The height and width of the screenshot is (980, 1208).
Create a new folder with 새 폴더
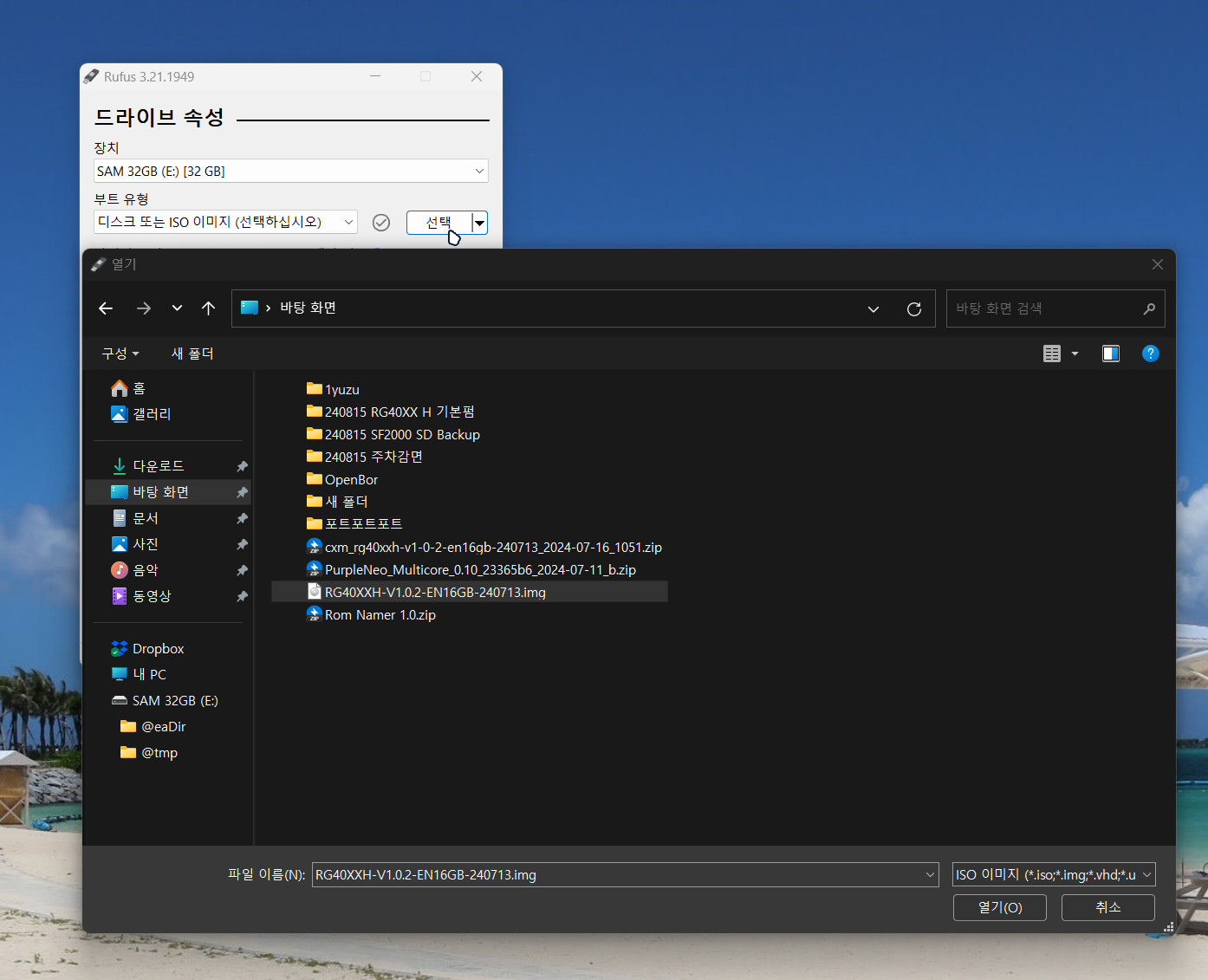click(x=192, y=354)
